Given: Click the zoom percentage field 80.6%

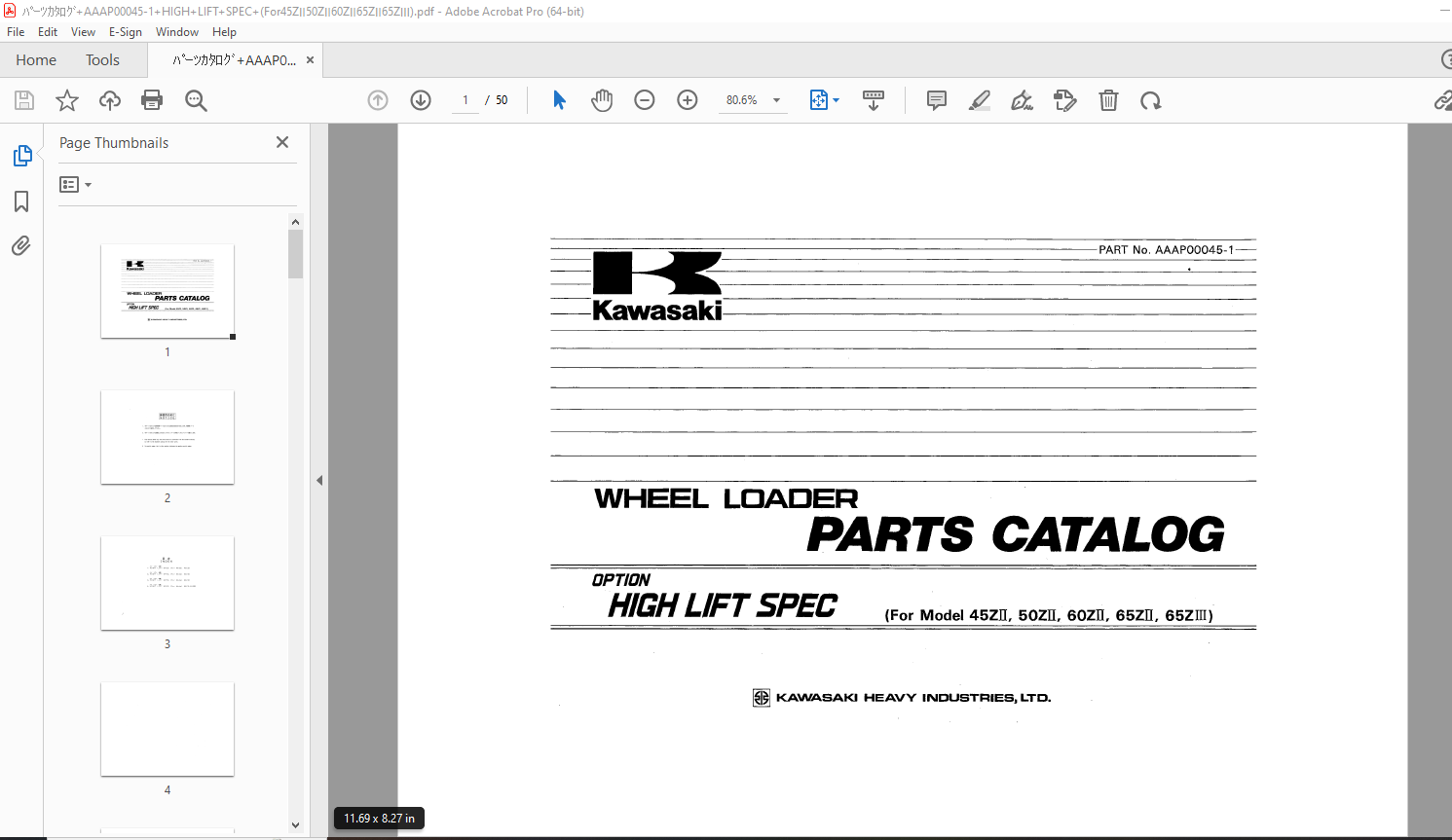Looking at the screenshot, I should (x=742, y=100).
